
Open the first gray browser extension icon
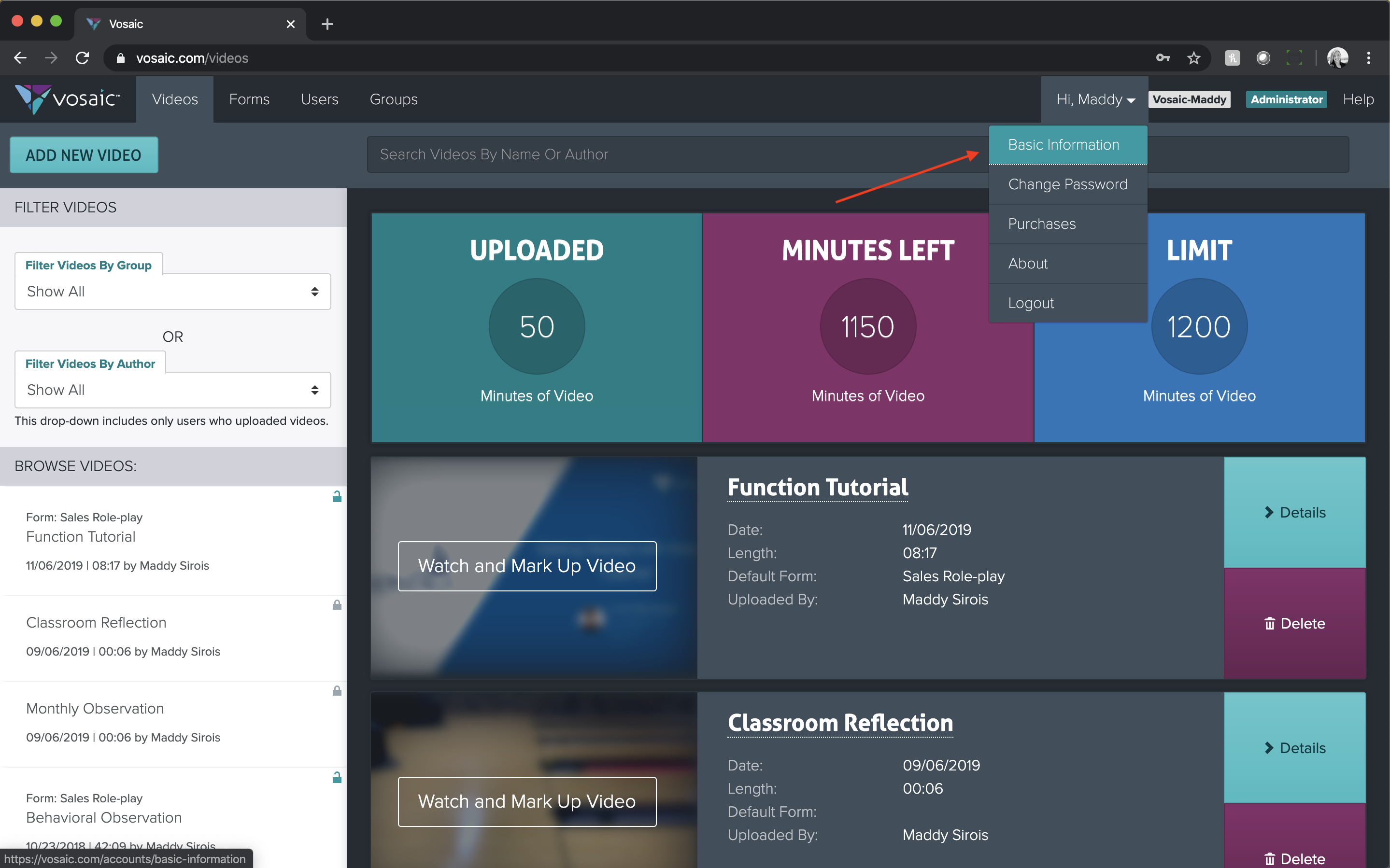pyautogui.click(x=1232, y=58)
